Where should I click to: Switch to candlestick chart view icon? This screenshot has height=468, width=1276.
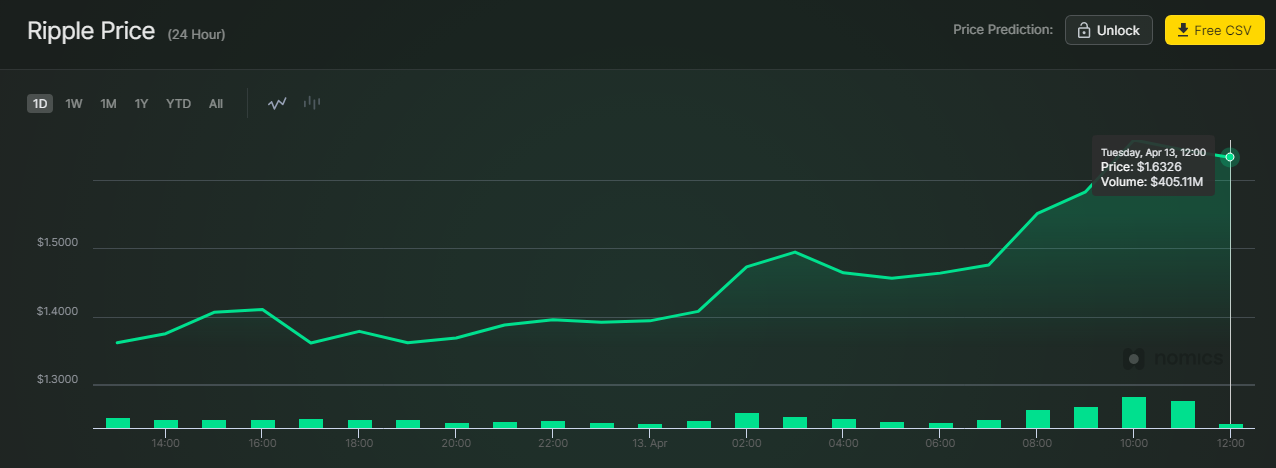click(312, 103)
